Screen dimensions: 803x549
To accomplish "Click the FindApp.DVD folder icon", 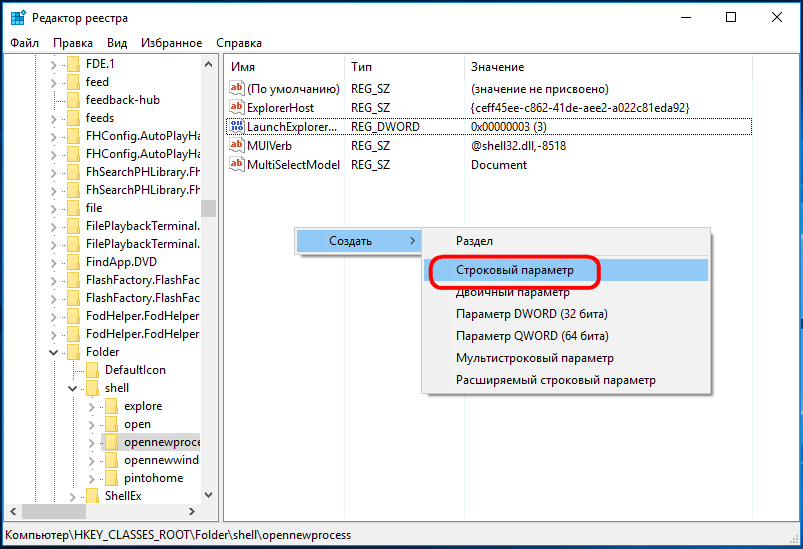I will tap(74, 262).
